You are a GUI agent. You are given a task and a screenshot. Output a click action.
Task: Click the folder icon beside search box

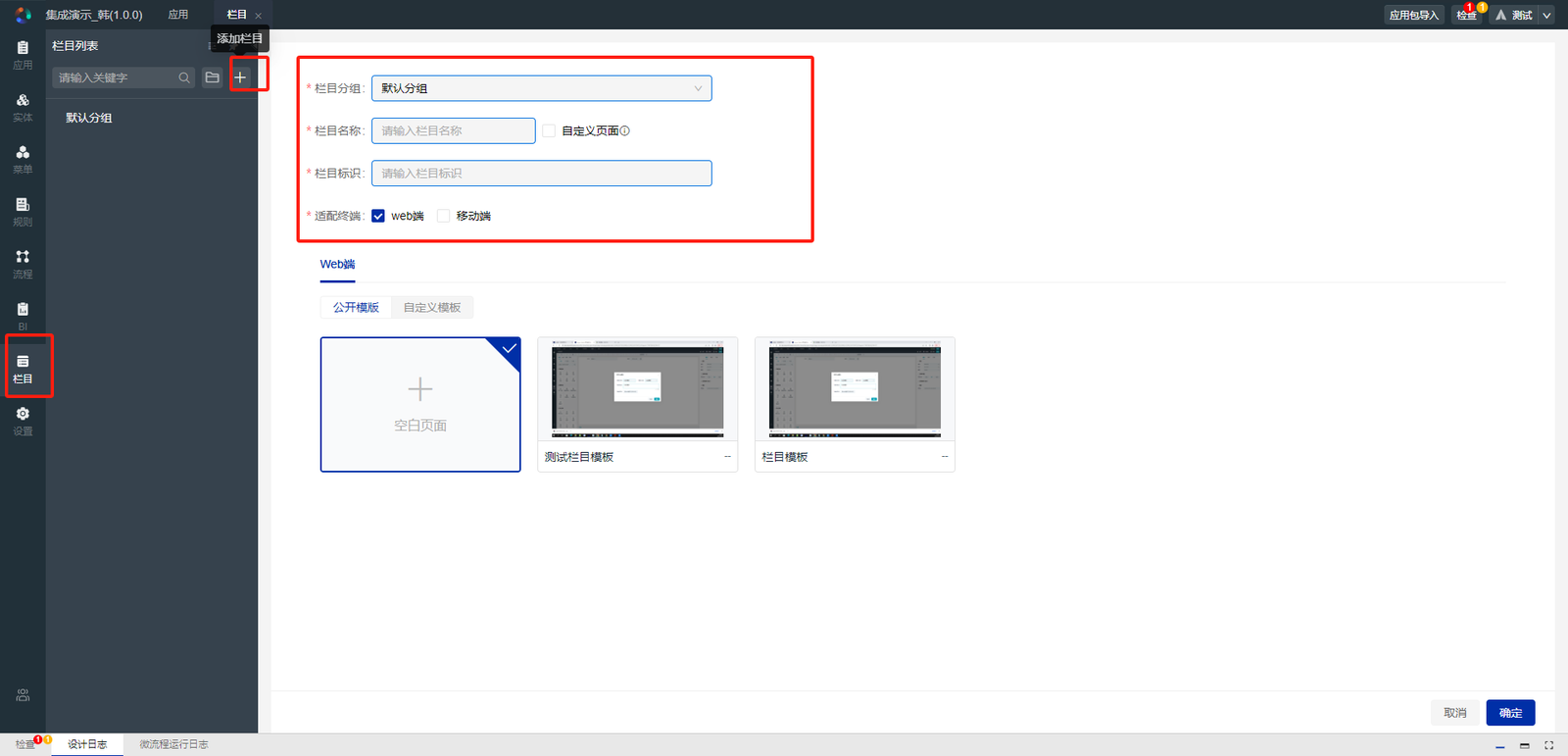[213, 77]
